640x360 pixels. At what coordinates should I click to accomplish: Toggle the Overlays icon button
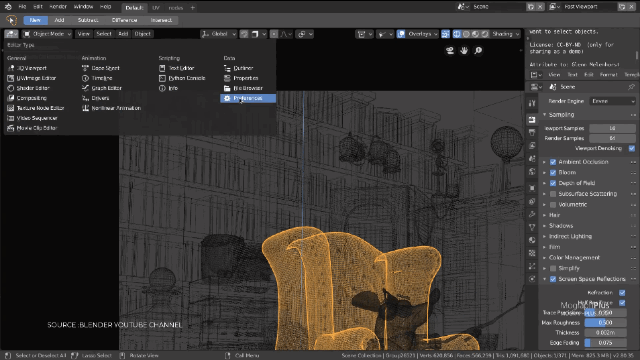[x=401, y=34]
